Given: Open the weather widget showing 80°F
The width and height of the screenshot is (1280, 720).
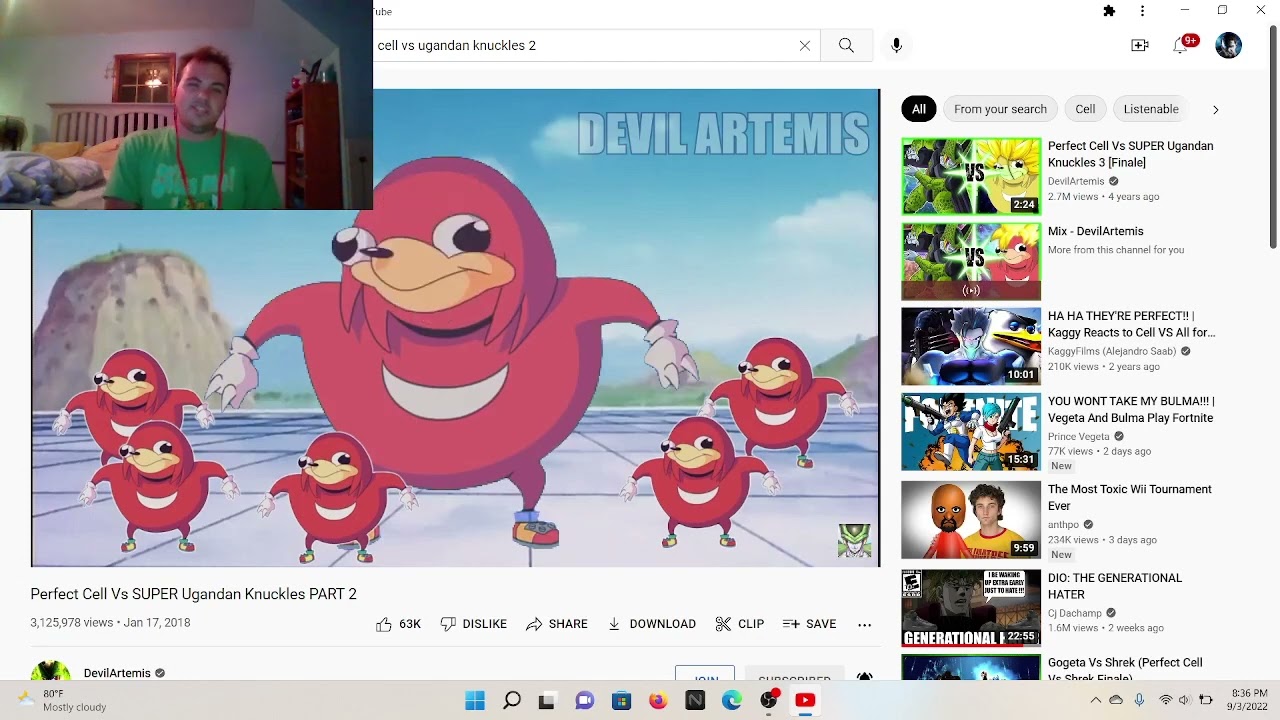Looking at the screenshot, I should pos(62,700).
